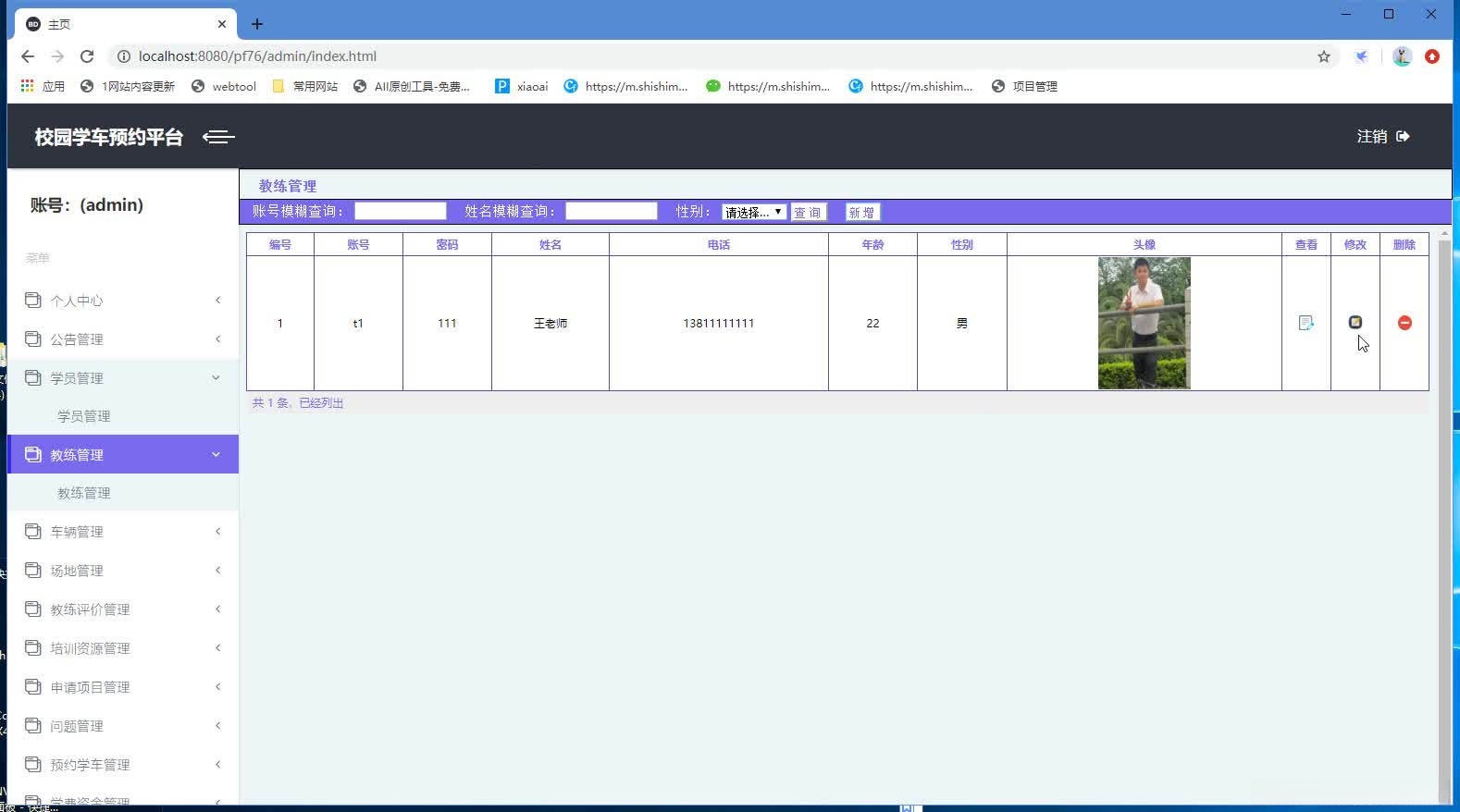Open the All原创工具 bookmark
This screenshot has height=812, width=1460.
coord(413,86)
